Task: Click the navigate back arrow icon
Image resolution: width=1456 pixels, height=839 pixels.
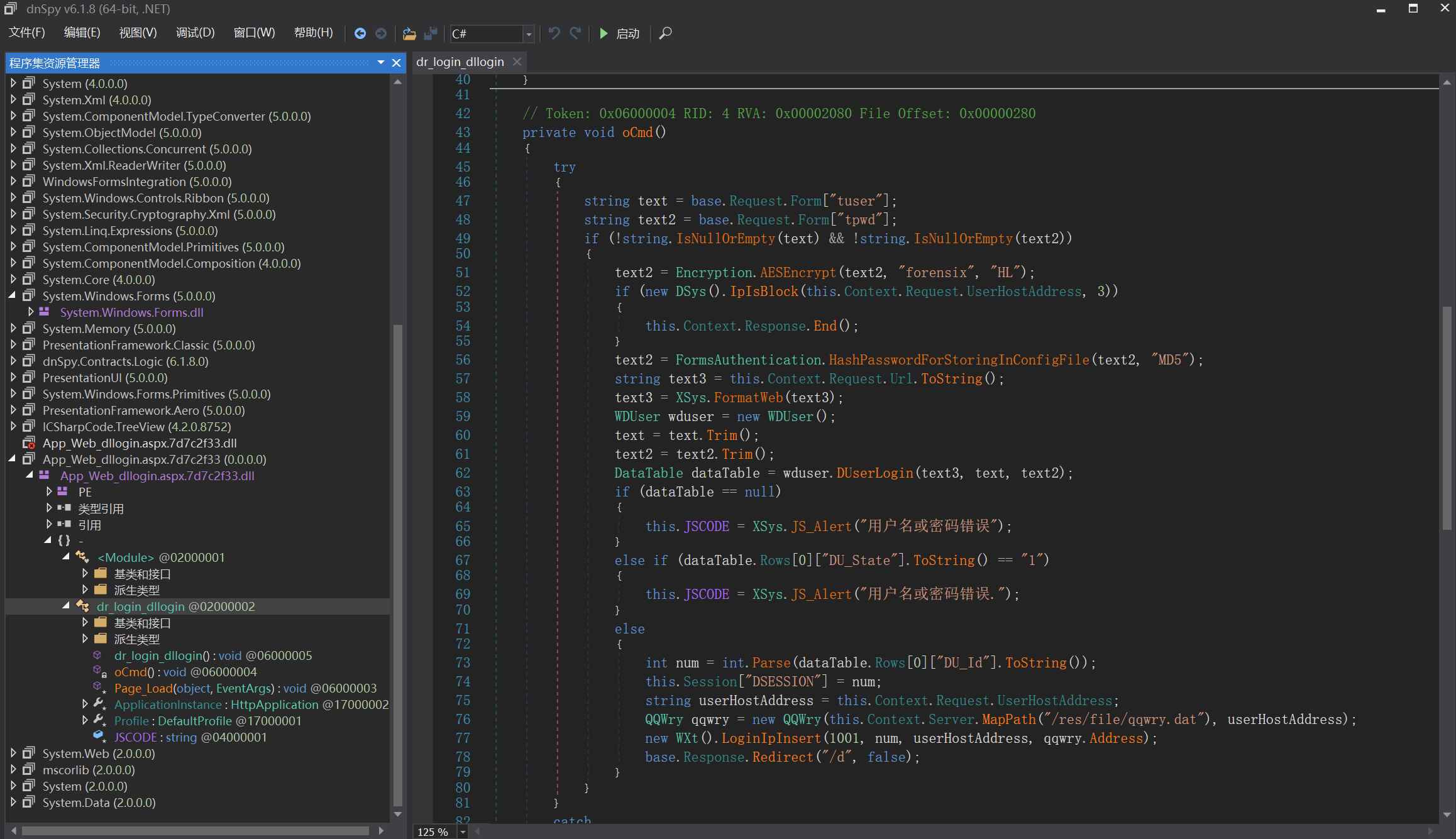Action: [x=360, y=33]
